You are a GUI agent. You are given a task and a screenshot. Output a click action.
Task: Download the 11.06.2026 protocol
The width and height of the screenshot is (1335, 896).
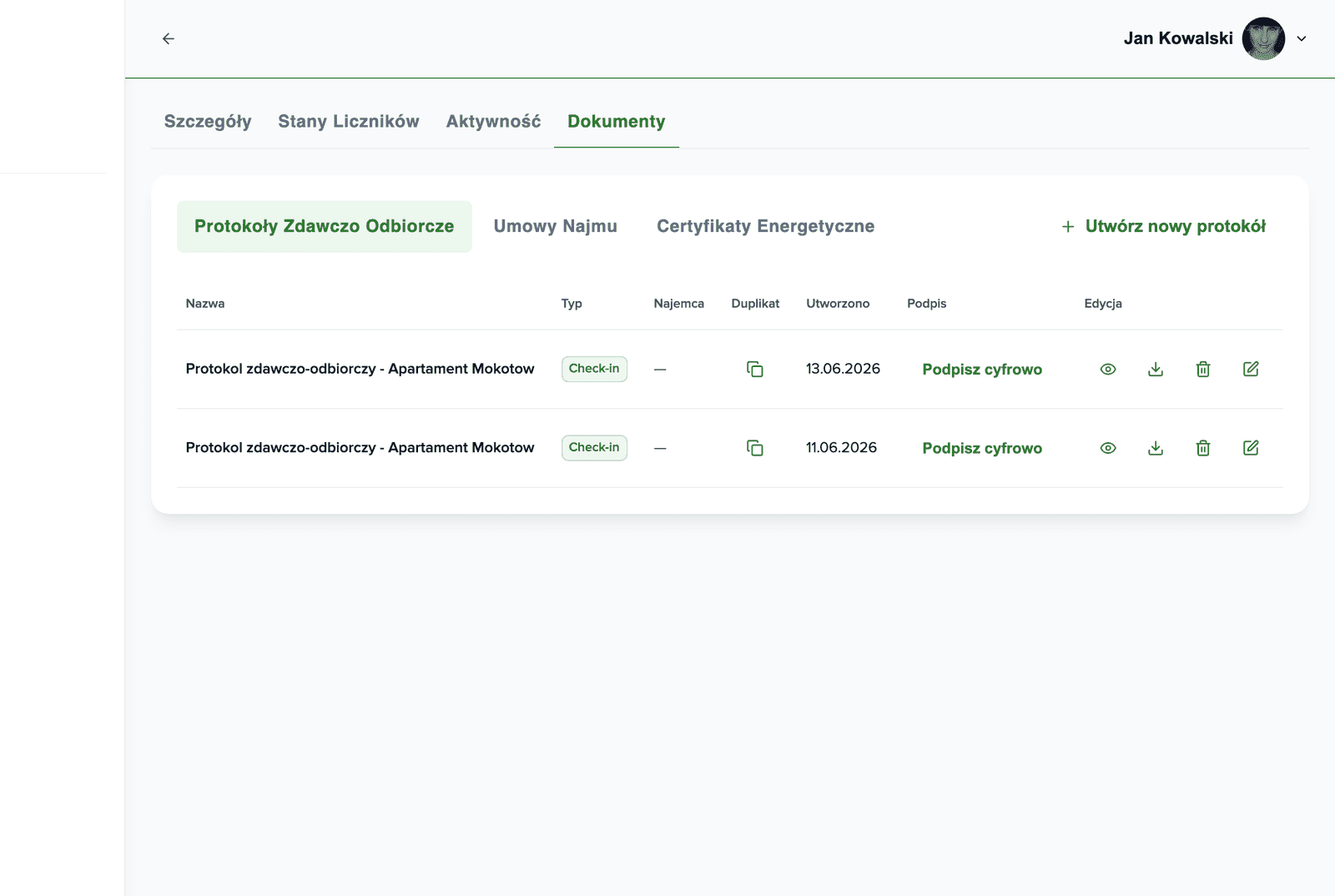pyautogui.click(x=1156, y=449)
